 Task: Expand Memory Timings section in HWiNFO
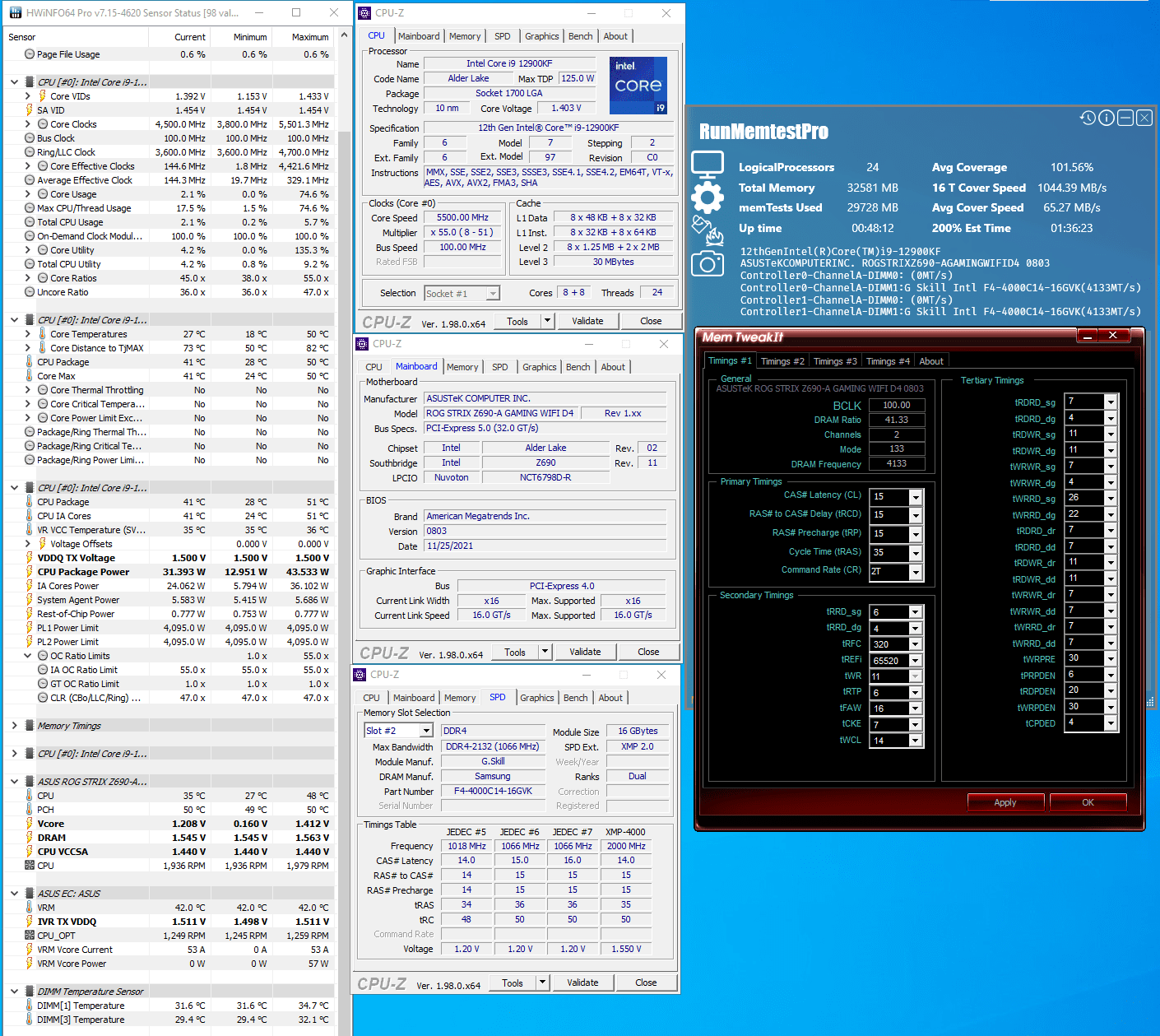(14, 726)
